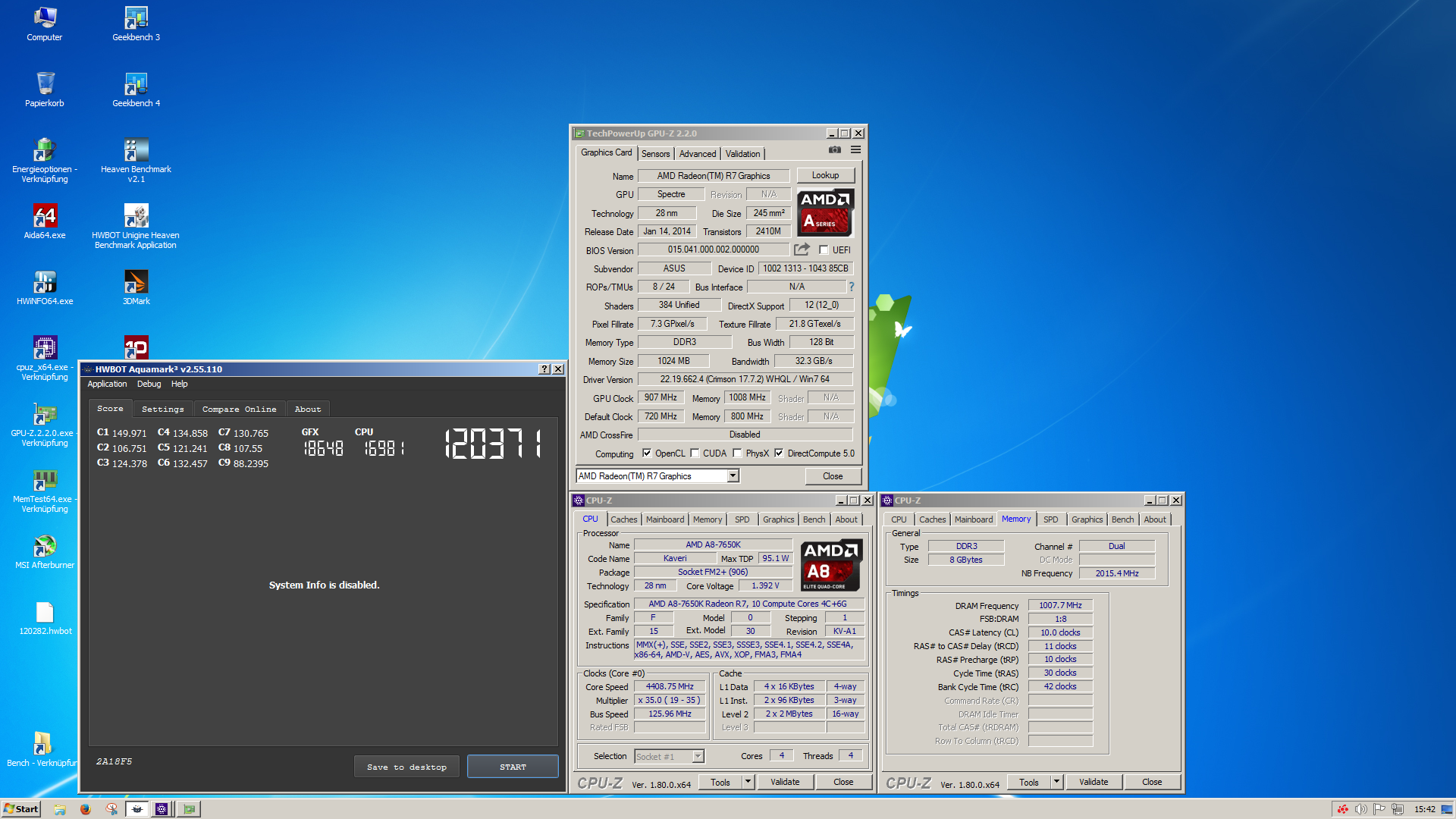
Task: Select the MemTest64.exe shortcut icon
Action: pyautogui.click(x=45, y=490)
